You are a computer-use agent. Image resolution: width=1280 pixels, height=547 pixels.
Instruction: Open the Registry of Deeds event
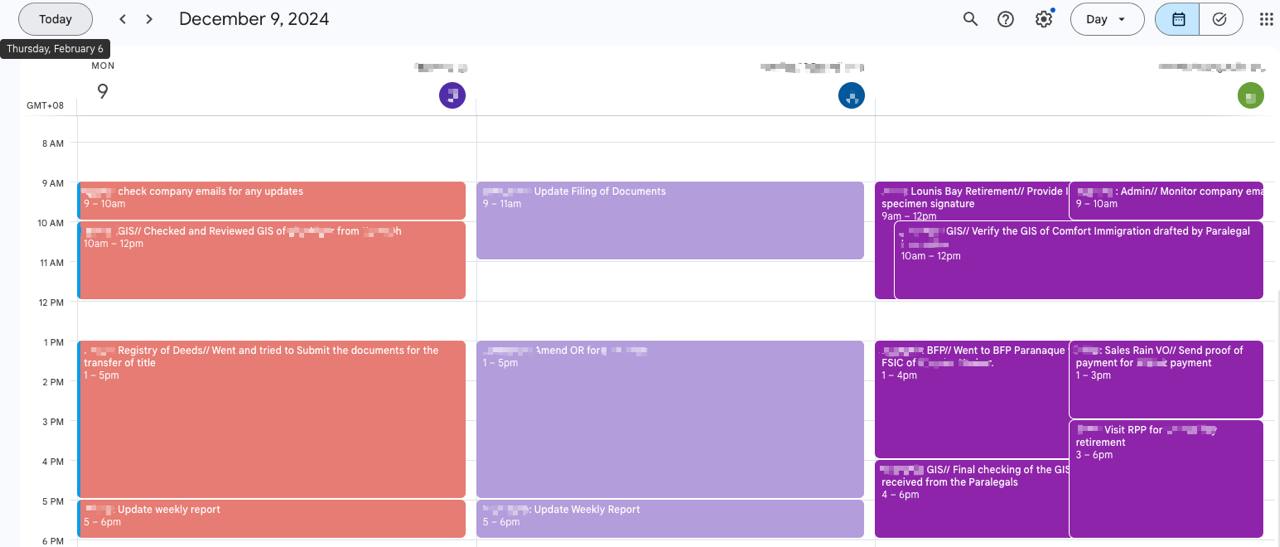tap(271, 420)
